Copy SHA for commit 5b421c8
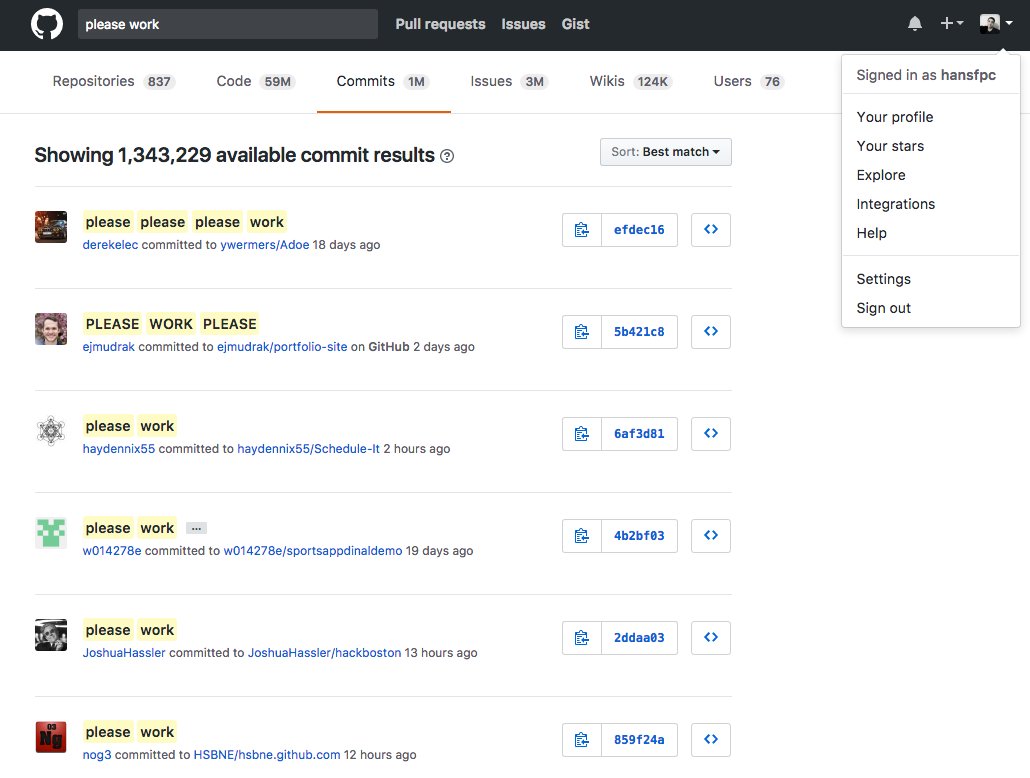The image size is (1030, 778). [581, 332]
